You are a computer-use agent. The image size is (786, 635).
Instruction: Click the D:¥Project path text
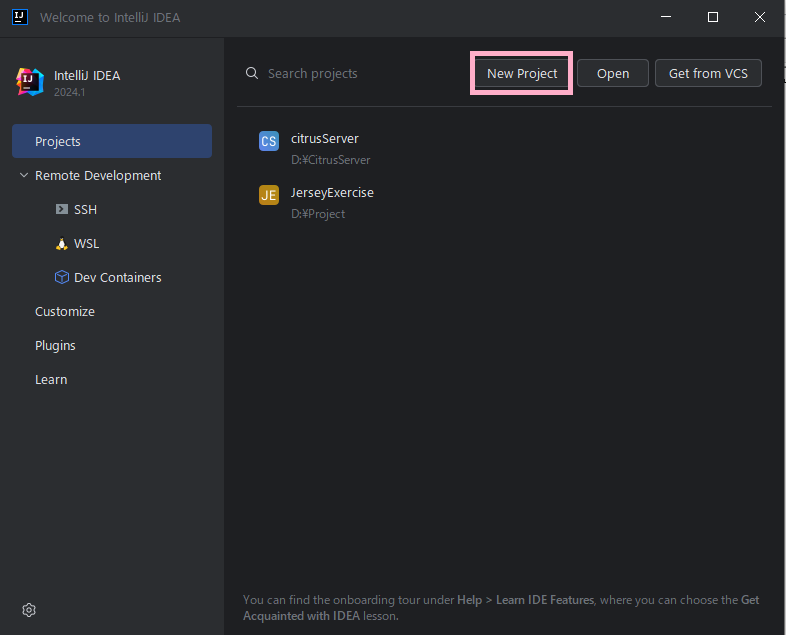point(318,214)
